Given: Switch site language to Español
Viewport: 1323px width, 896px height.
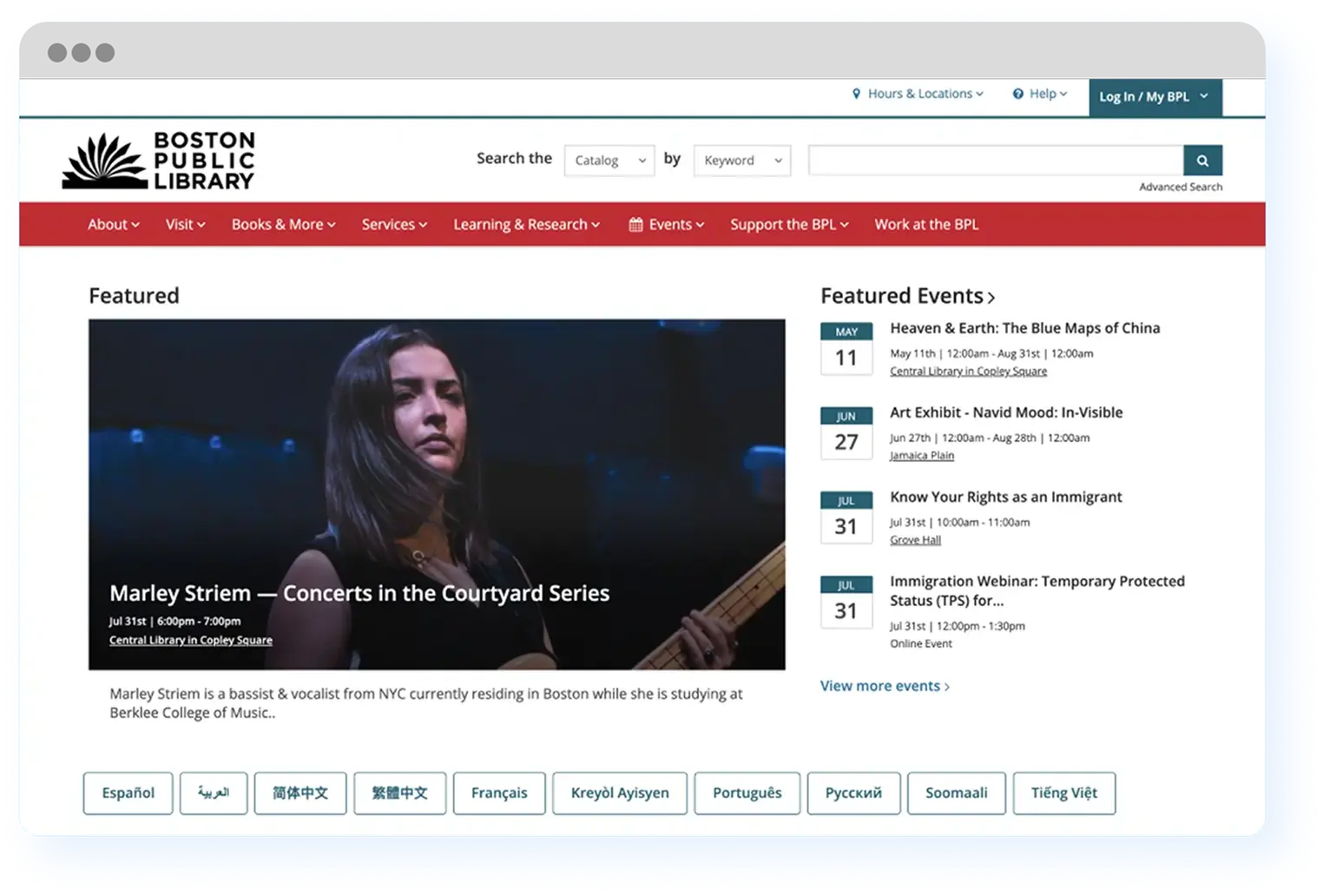Looking at the screenshot, I should pyautogui.click(x=128, y=793).
